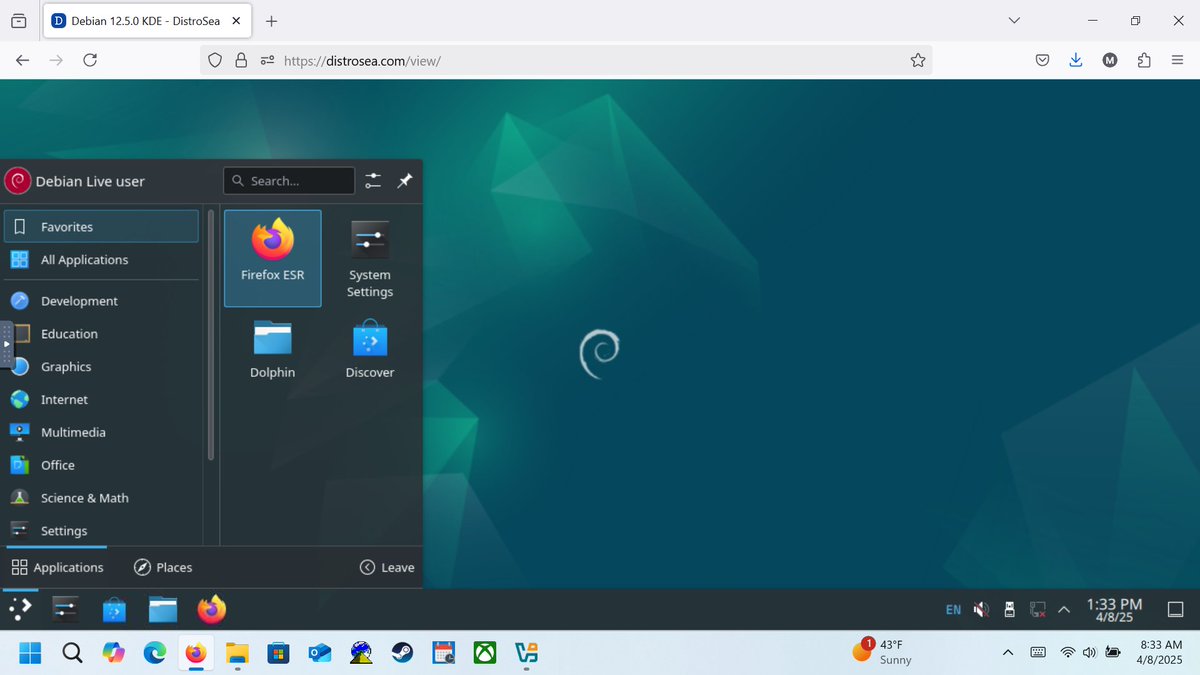Click the KDE clock showing 1:33 PM
Screen dimensions: 1200x675
1114,610
